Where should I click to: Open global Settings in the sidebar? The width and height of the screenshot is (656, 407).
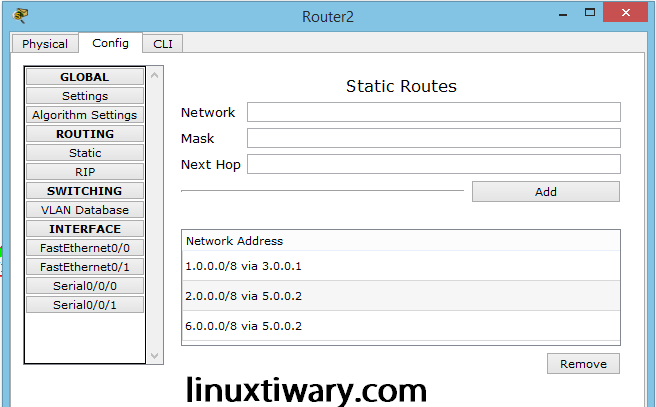coord(85,96)
